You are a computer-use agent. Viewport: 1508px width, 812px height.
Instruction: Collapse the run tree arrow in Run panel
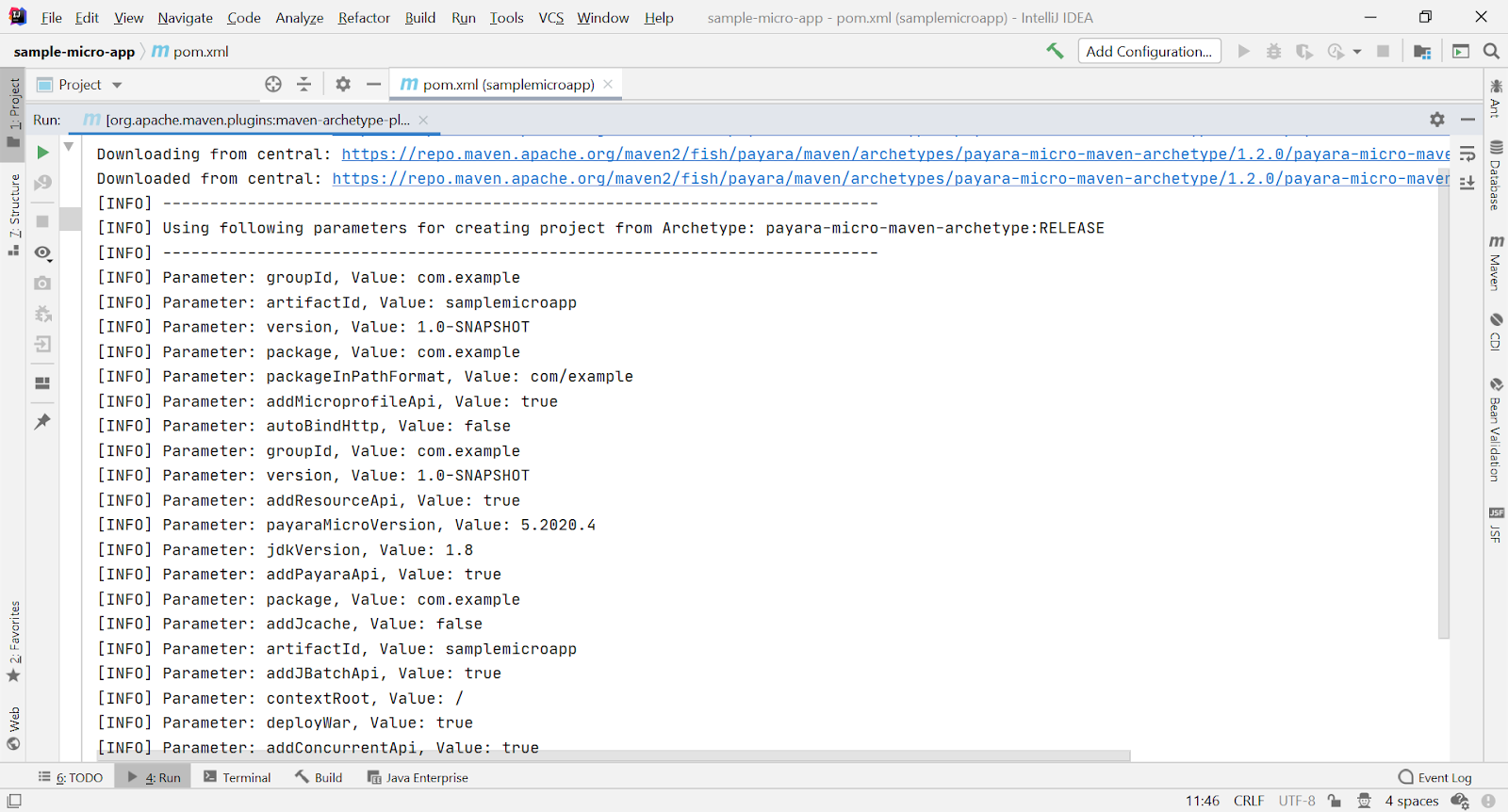pyautogui.click(x=69, y=147)
